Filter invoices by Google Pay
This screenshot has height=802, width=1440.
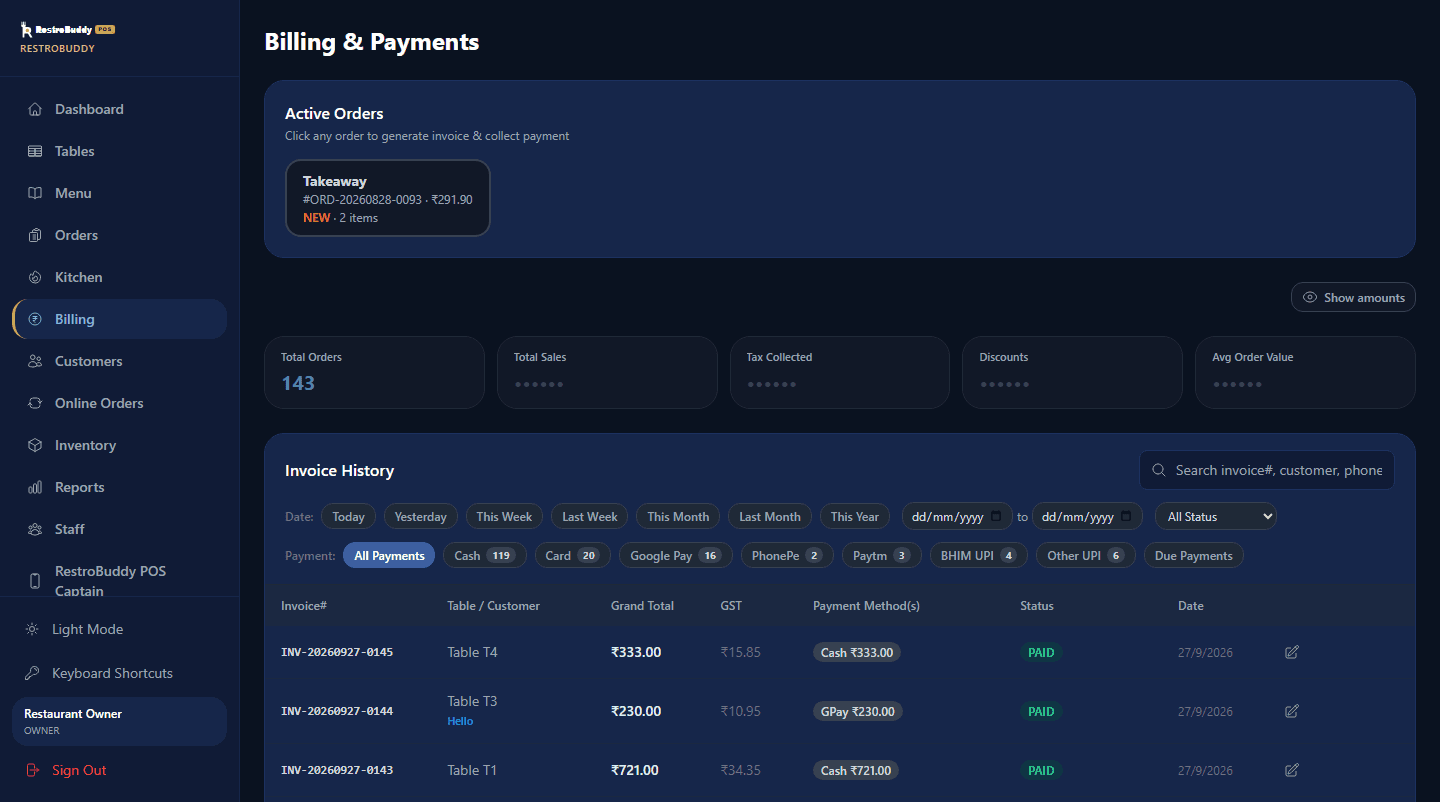tap(676, 555)
